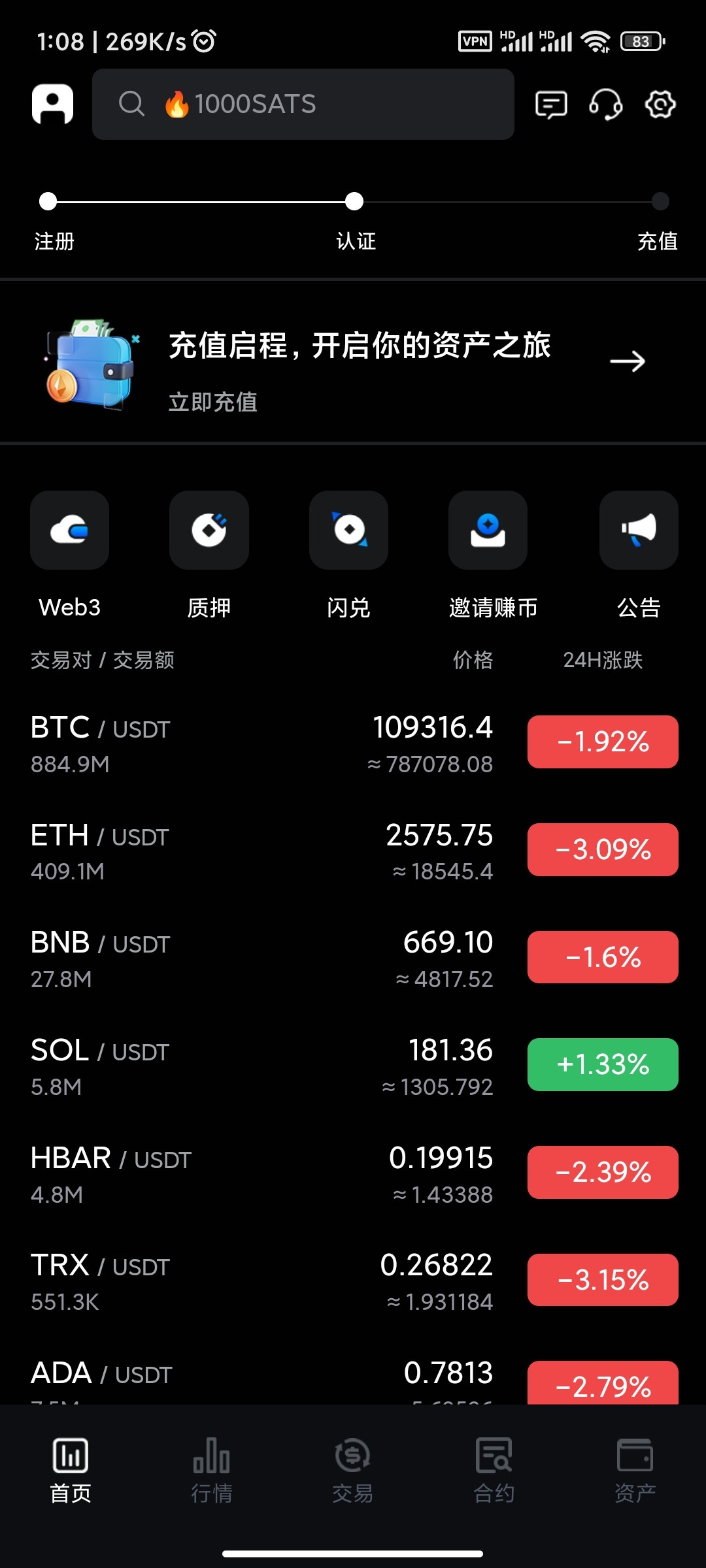This screenshot has width=706, height=1568.
Task: Tap the 充值 step dot on progress bar
Action: click(660, 201)
